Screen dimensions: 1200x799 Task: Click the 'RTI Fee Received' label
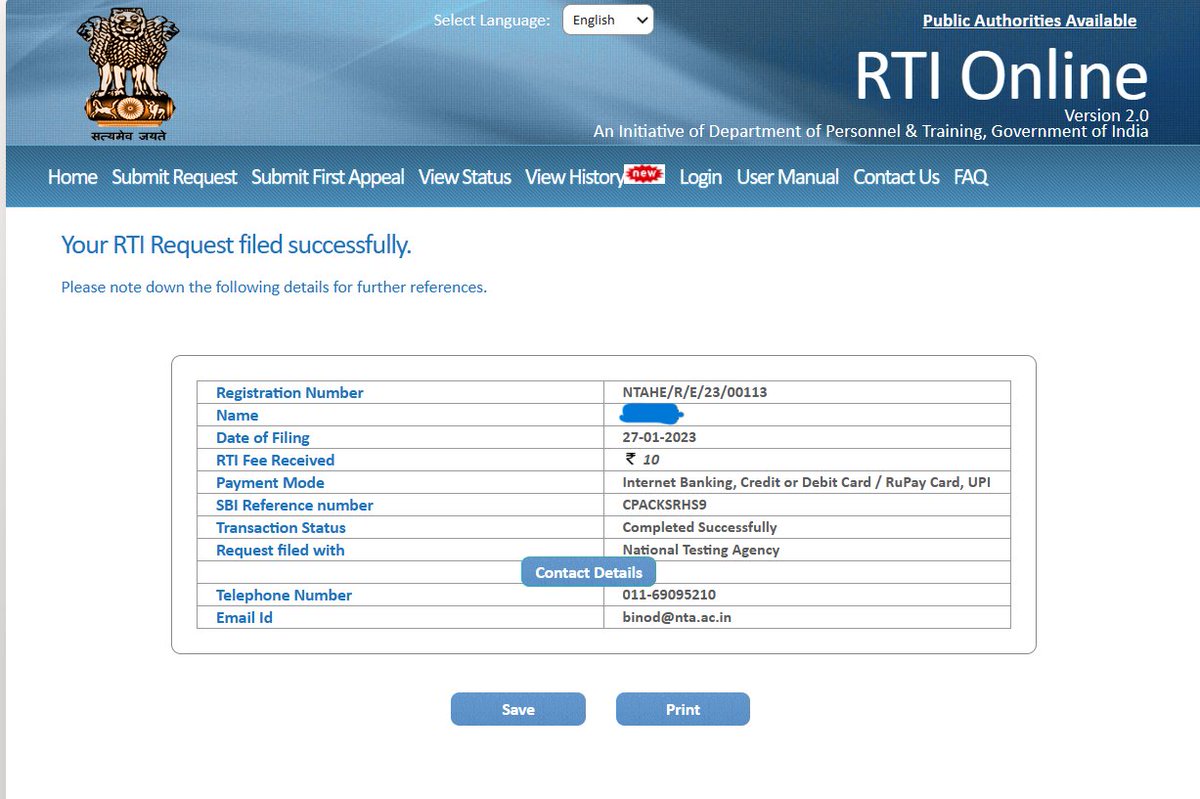(275, 460)
